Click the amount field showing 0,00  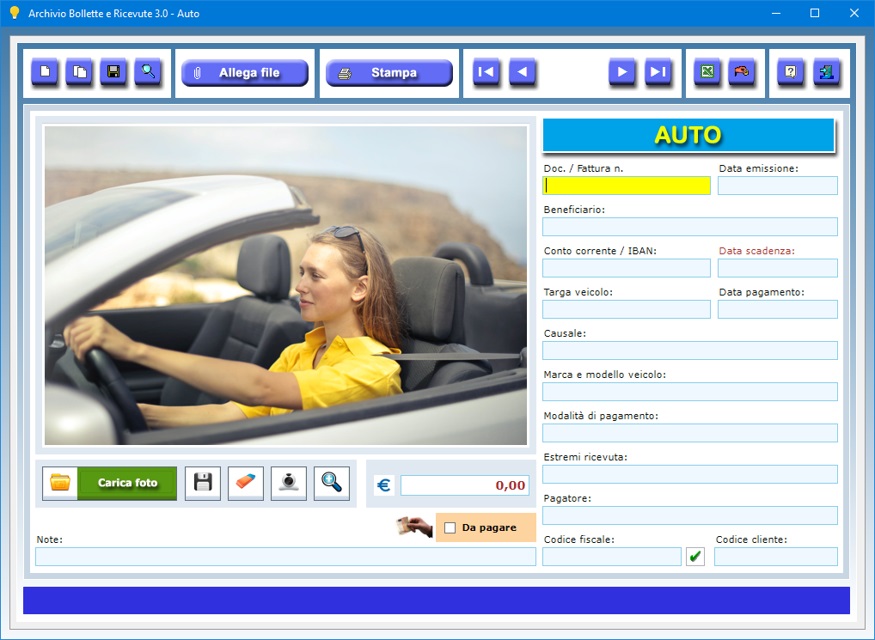coord(464,485)
